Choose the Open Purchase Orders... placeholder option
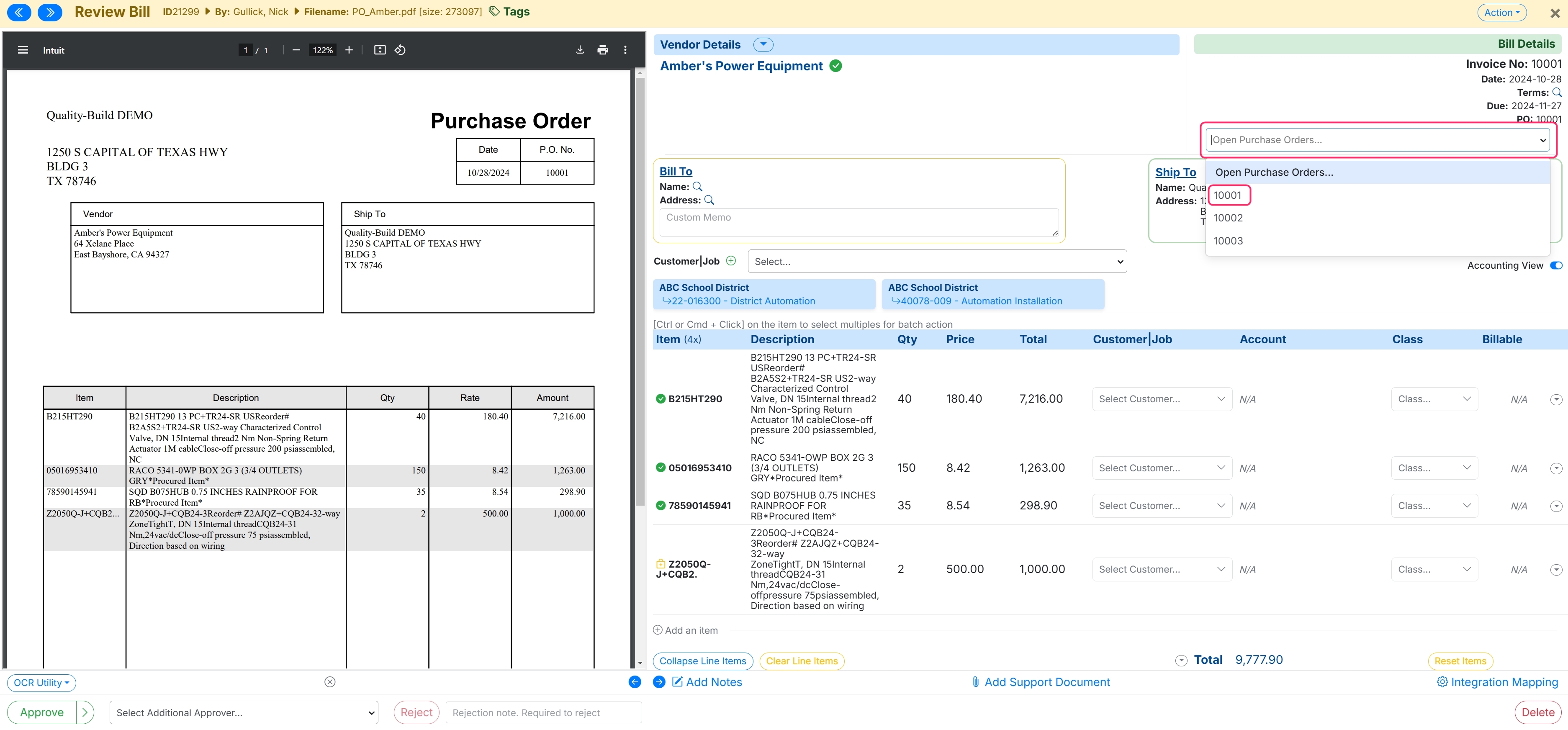 point(1377,172)
